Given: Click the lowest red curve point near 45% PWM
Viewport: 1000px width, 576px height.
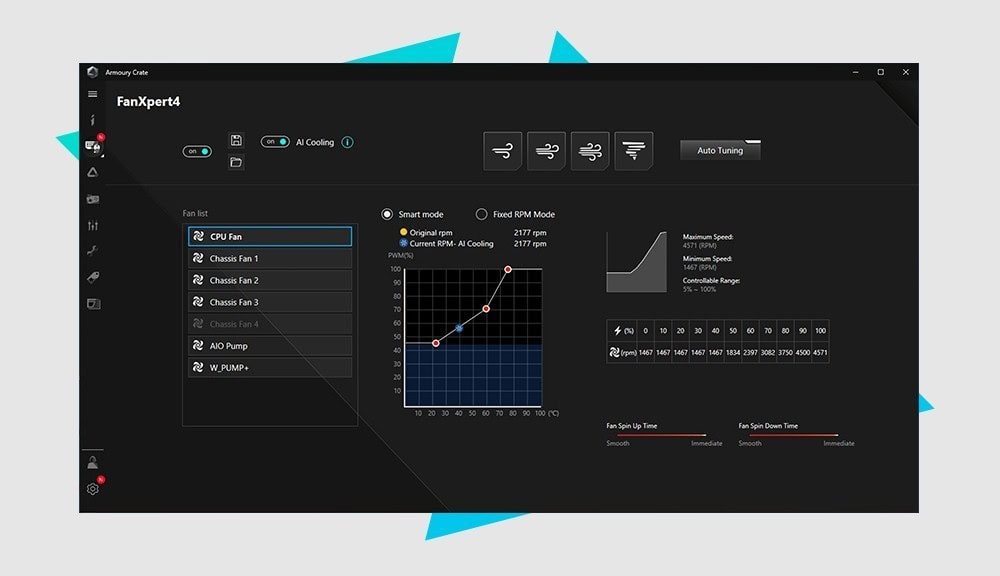Looking at the screenshot, I should 436,343.
